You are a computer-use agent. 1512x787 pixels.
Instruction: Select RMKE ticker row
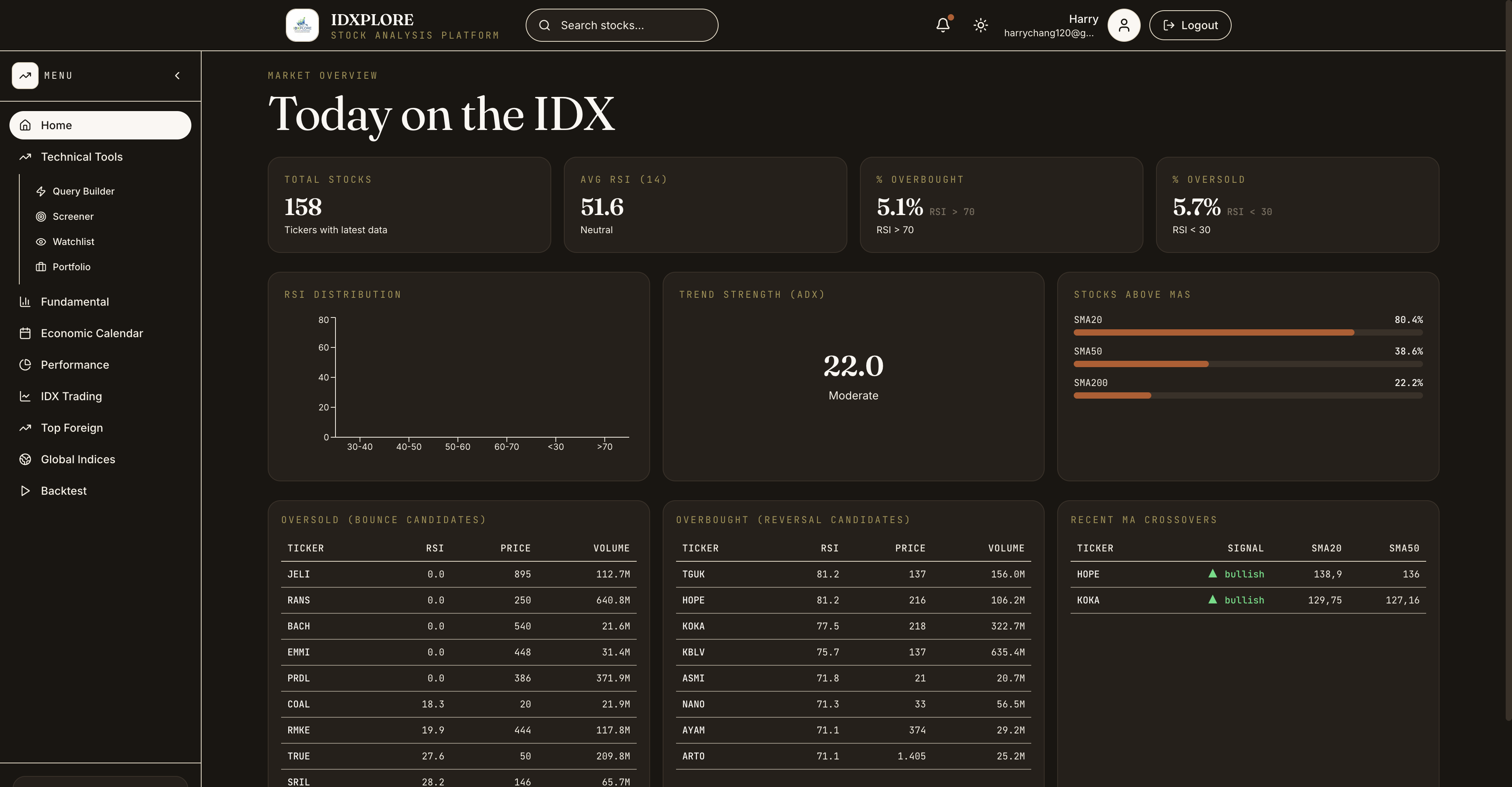(458, 731)
